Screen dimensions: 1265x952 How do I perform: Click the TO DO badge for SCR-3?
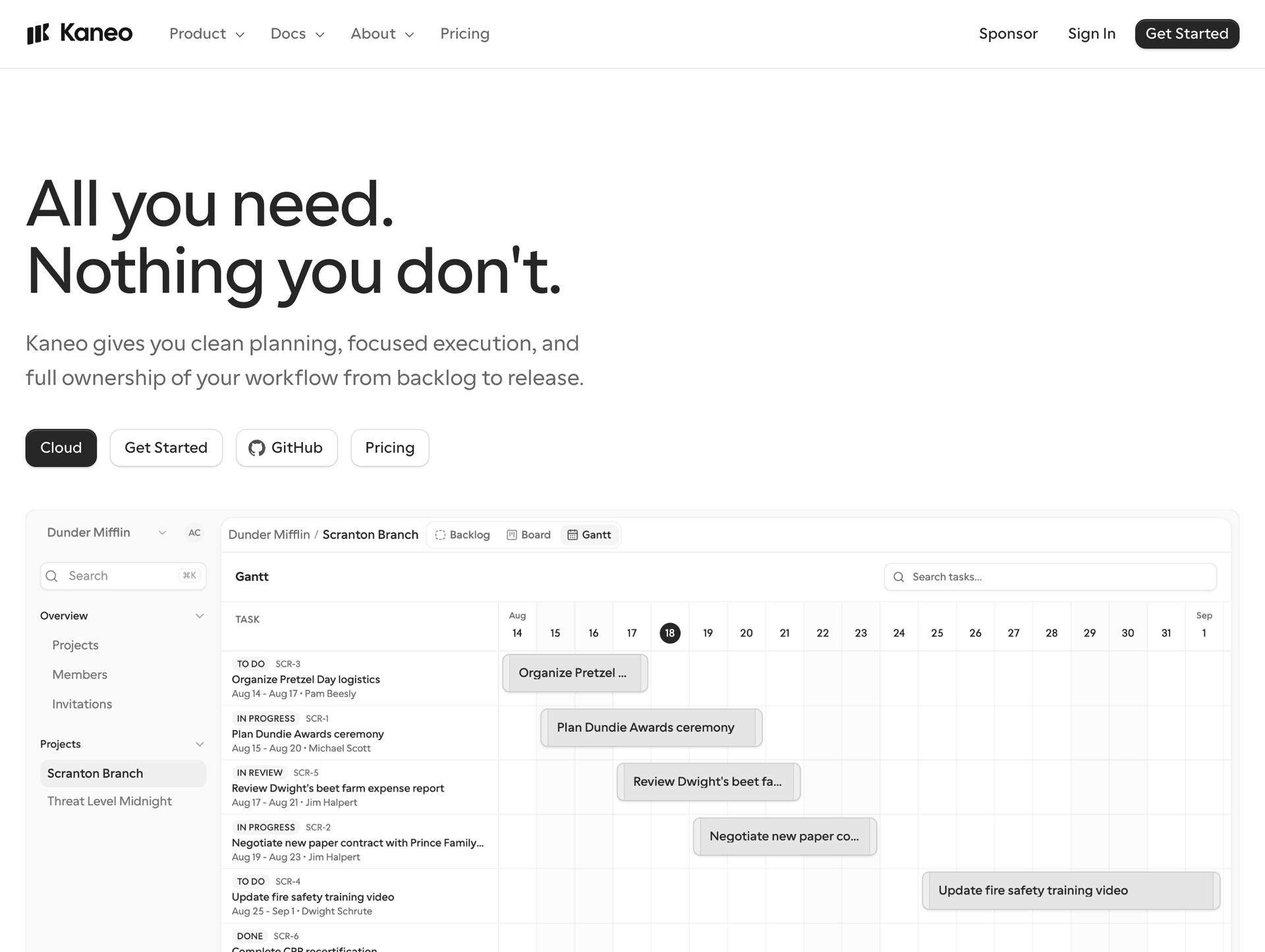(251, 664)
